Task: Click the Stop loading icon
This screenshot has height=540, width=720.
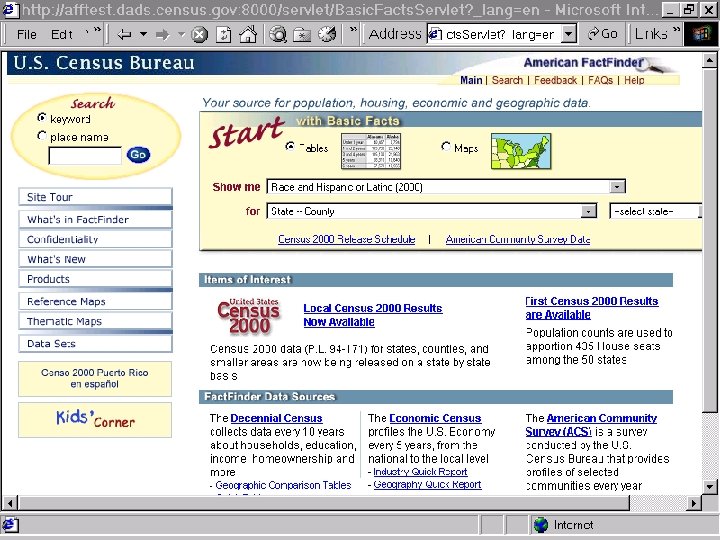Action: pyautogui.click(x=199, y=34)
